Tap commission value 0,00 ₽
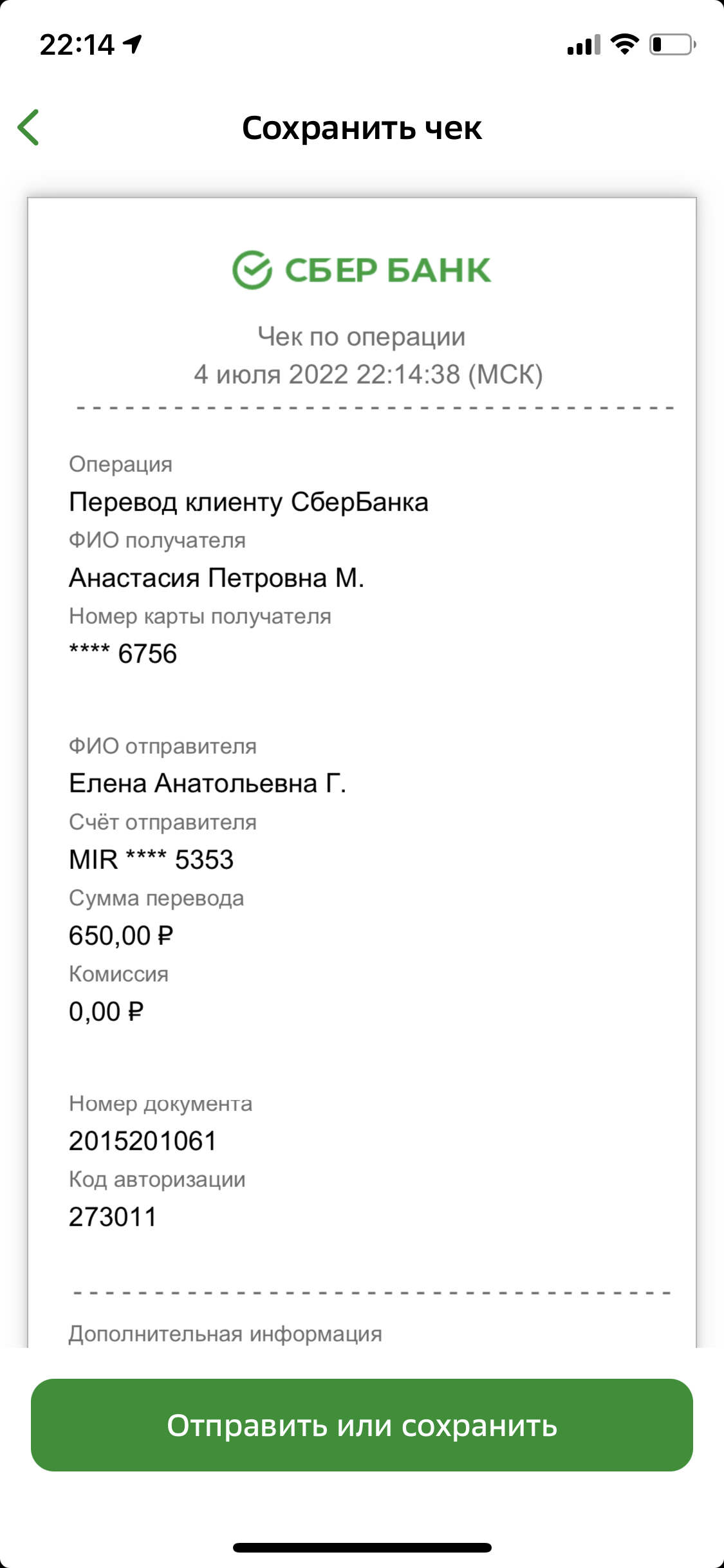Screen dimensions: 724x1568 pos(106,1012)
